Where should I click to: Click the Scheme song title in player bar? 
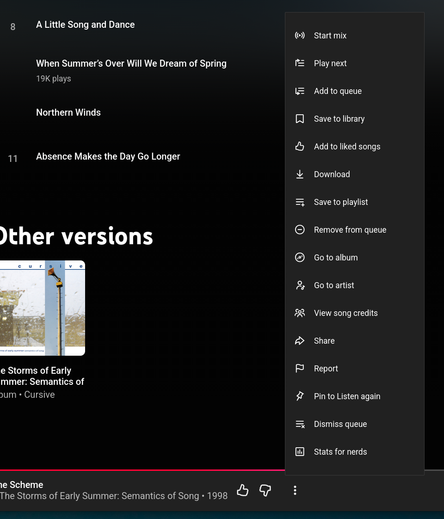21,485
